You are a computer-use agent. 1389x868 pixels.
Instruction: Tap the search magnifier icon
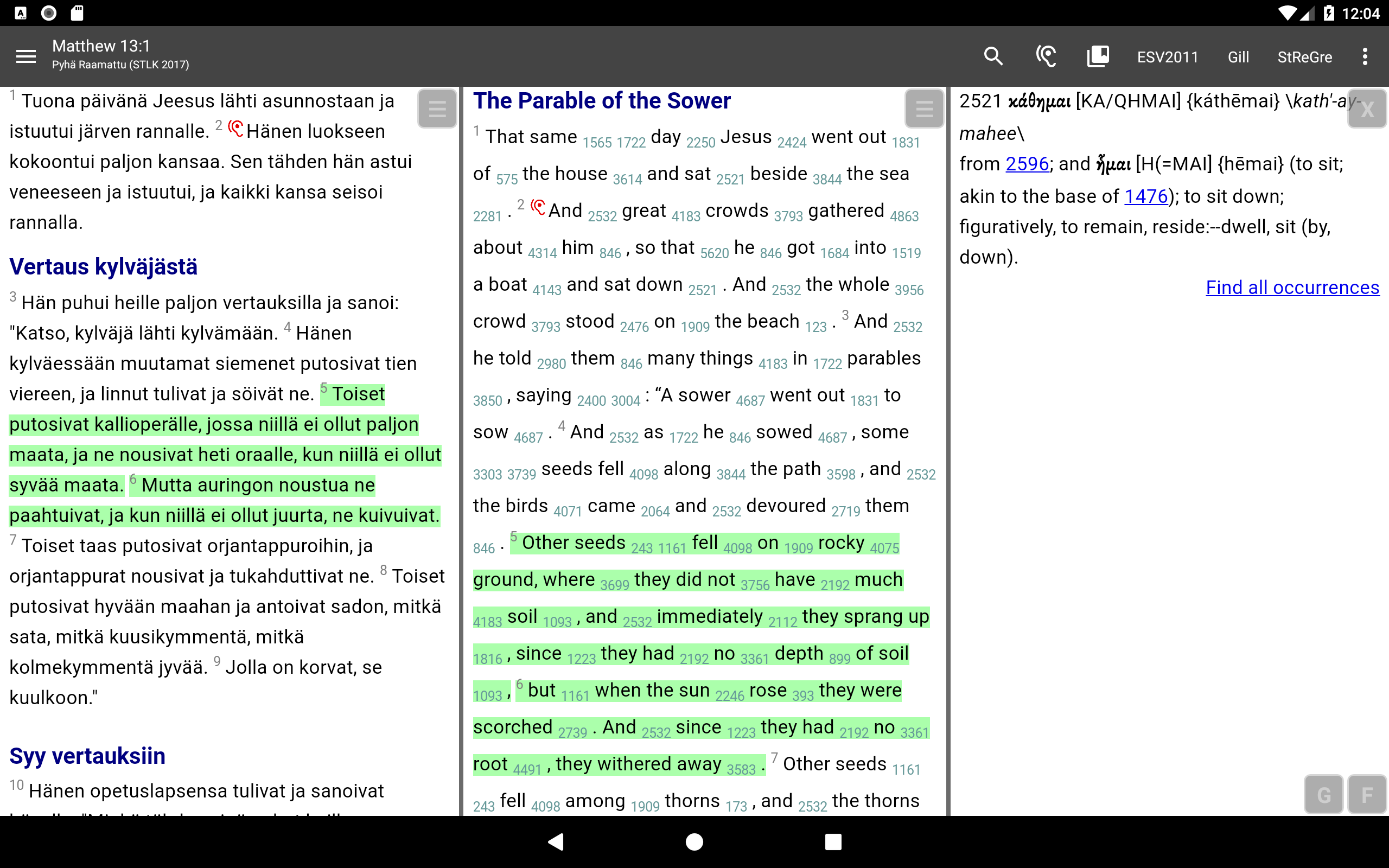coord(993,56)
